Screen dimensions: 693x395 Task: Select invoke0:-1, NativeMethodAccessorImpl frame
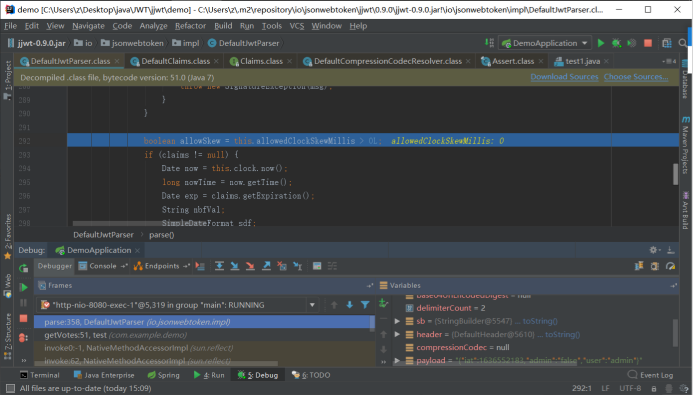click(204, 348)
